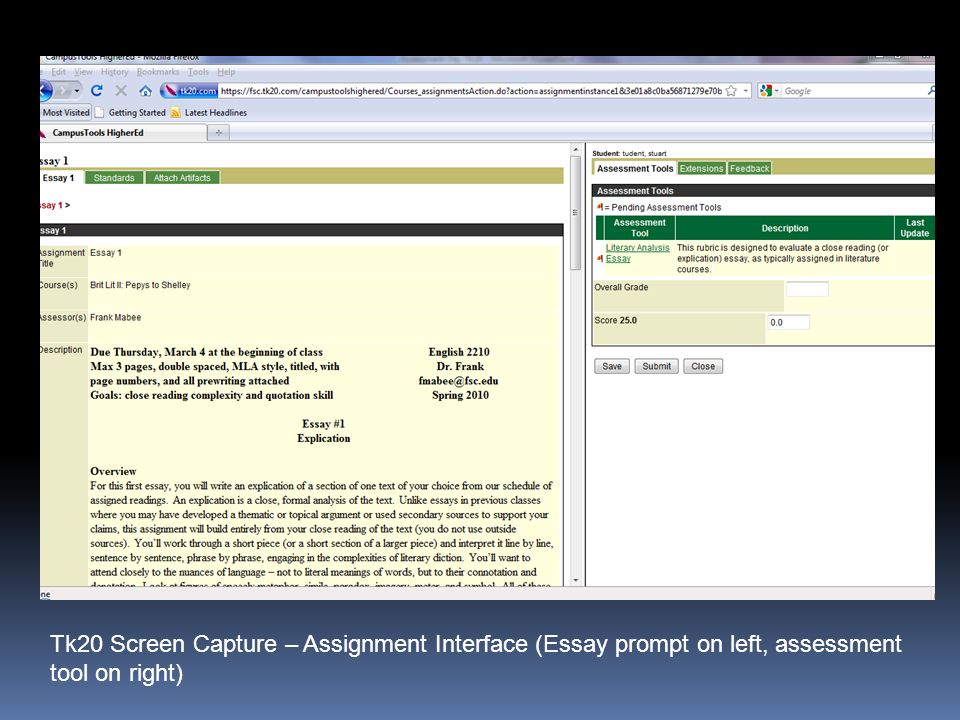Reload the page with the refresh icon
This screenshot has width=960, height=720.
coord(96,91)
